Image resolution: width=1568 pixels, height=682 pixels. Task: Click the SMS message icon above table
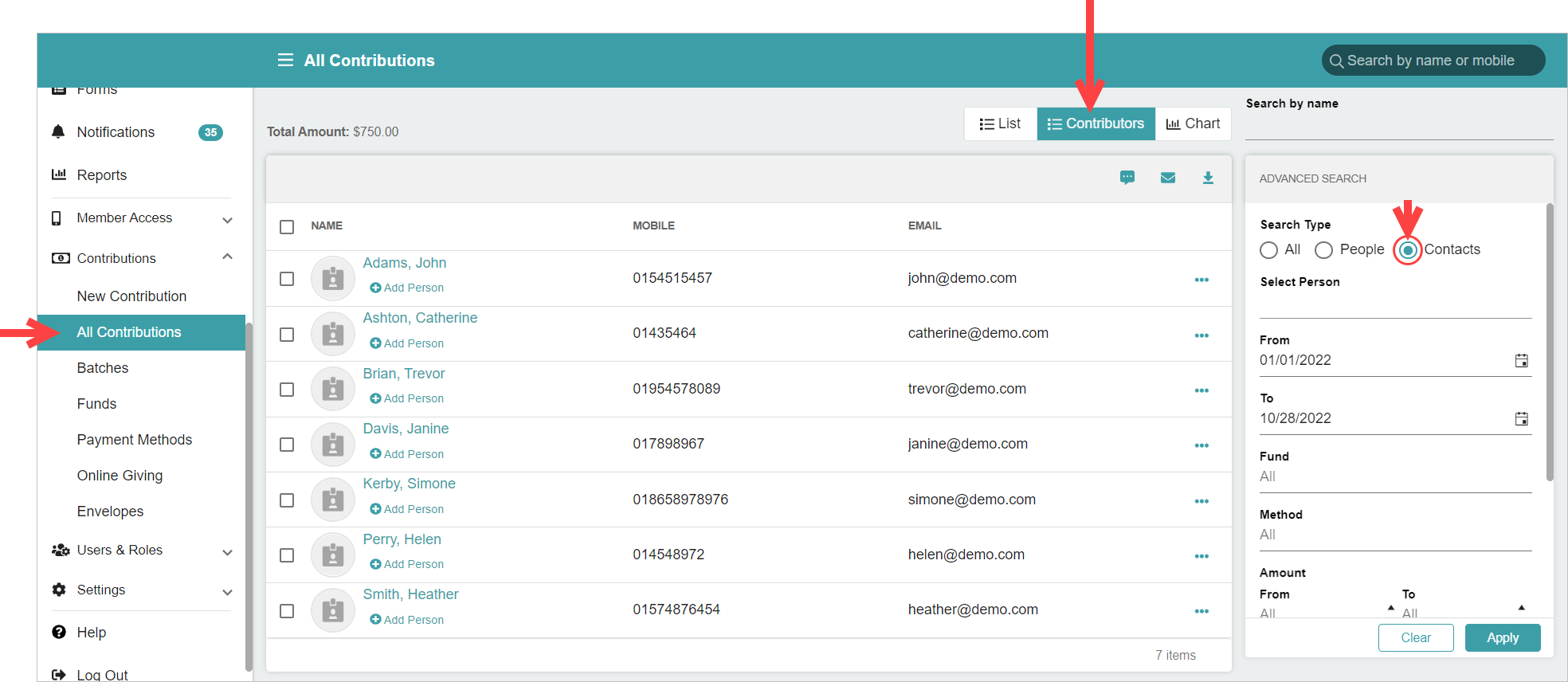[x=1127, y=178]
